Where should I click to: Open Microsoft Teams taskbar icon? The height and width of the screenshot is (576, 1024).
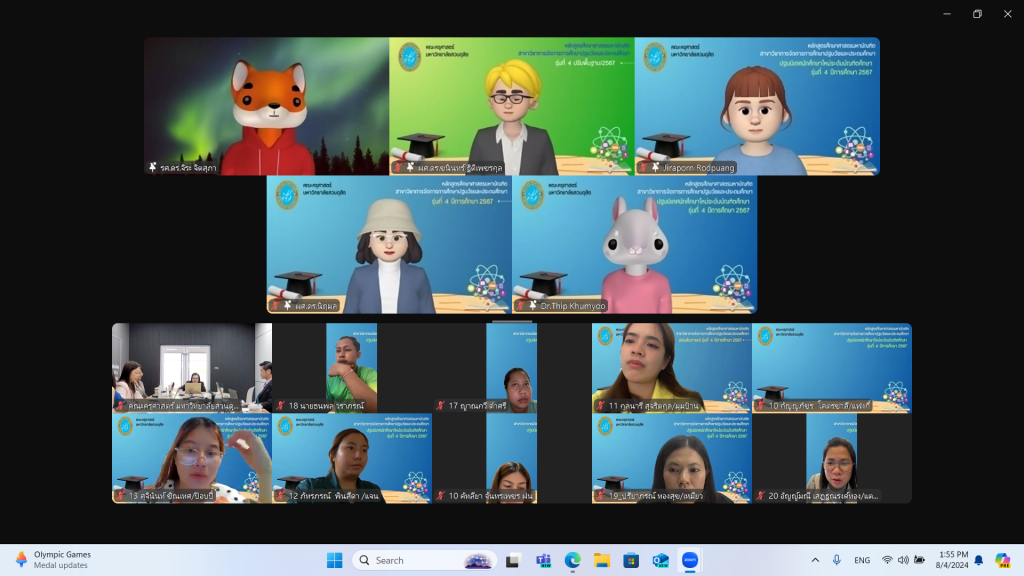pyautogui.click(x=543, y=560)
